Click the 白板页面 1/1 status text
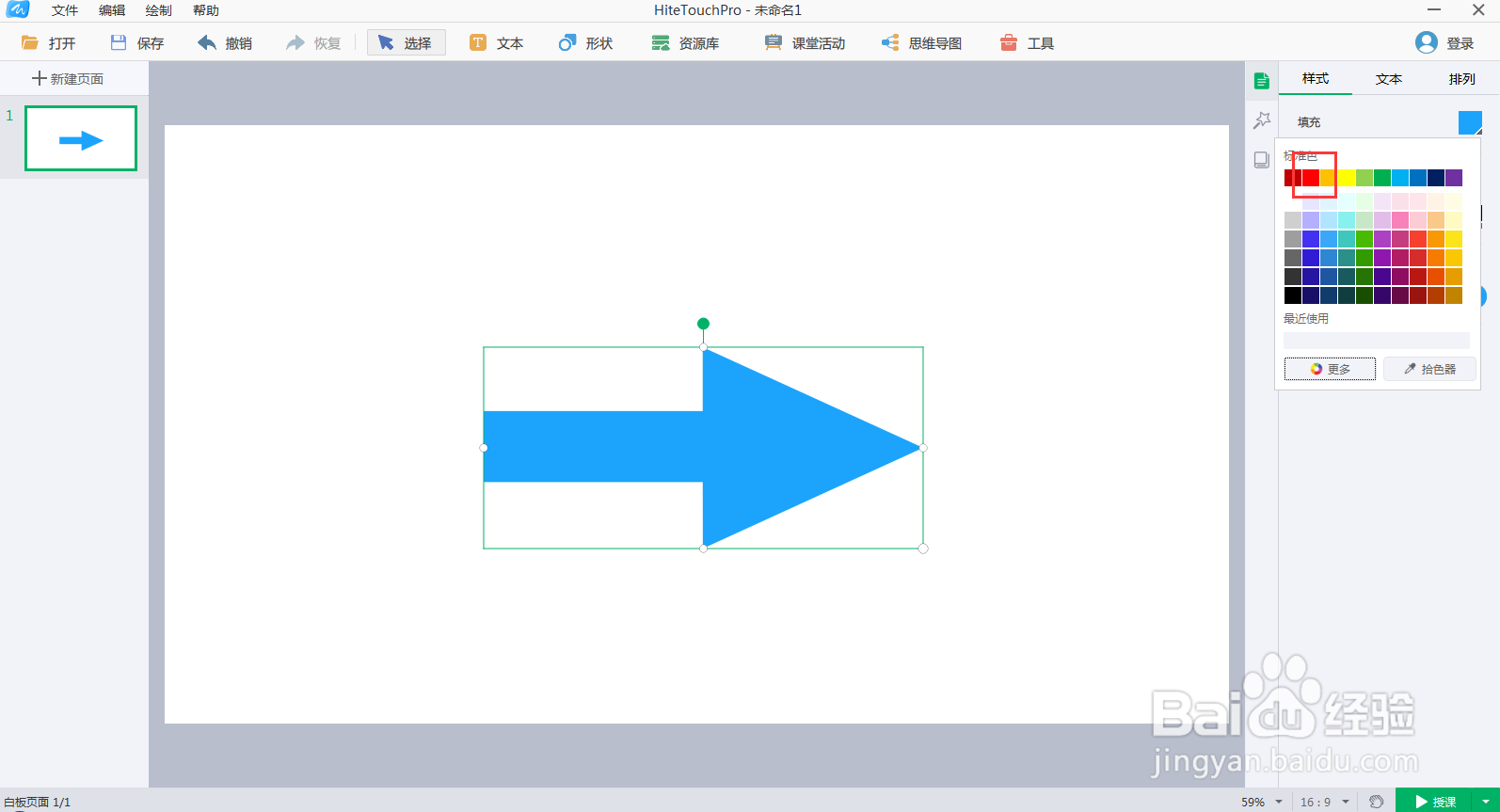Screen dimensions: 1500x812 [x=38, y=803]
